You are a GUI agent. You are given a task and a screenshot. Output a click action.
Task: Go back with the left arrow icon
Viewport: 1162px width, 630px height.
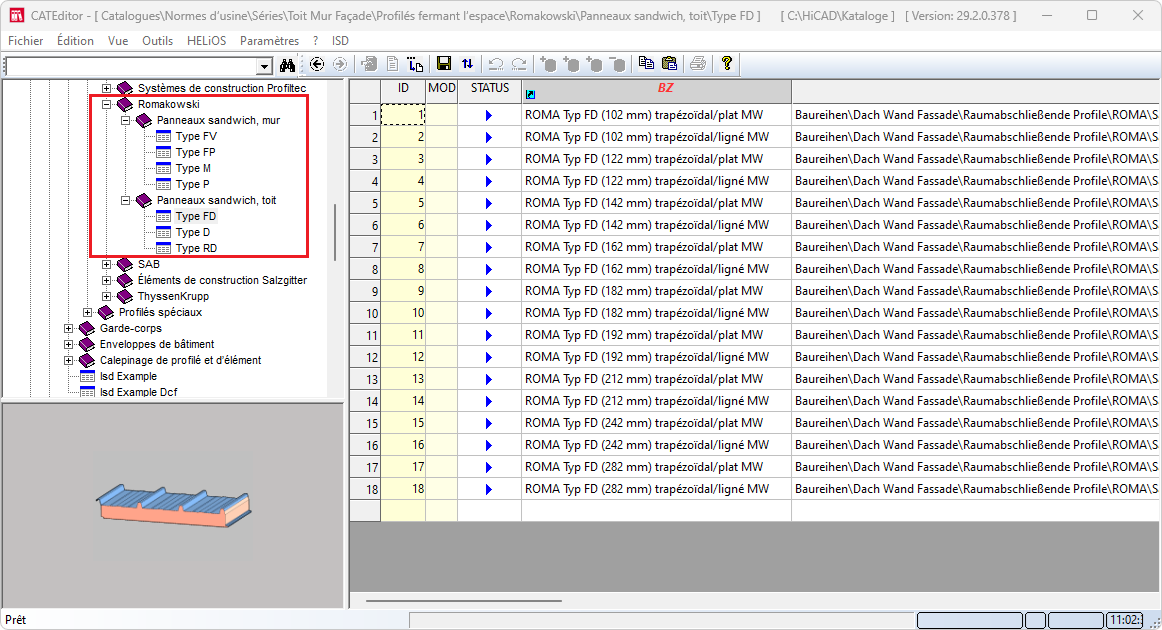click(317, 64)
